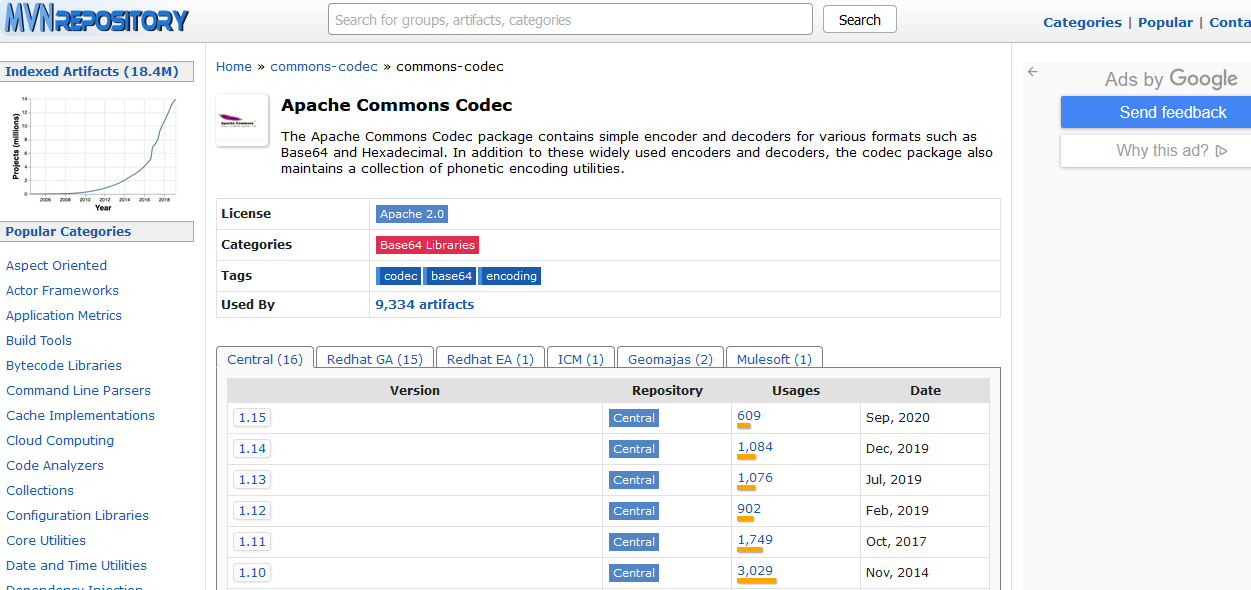Screen dimensions: 1251x590
Task: Open 902 usages link
Action: [x=749, y=509]
